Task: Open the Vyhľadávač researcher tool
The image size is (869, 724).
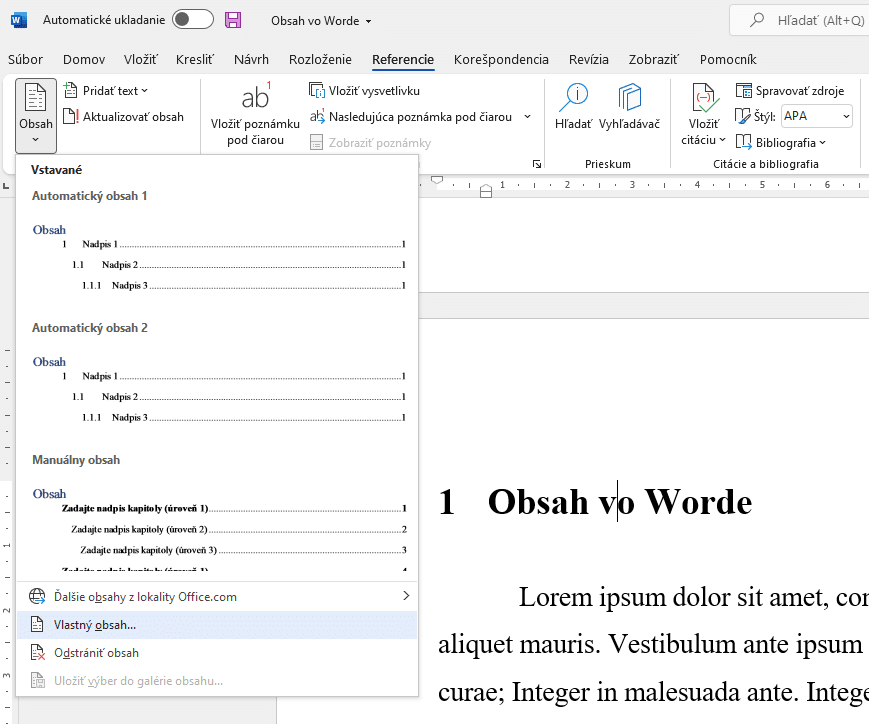Action: coord(629,107)
